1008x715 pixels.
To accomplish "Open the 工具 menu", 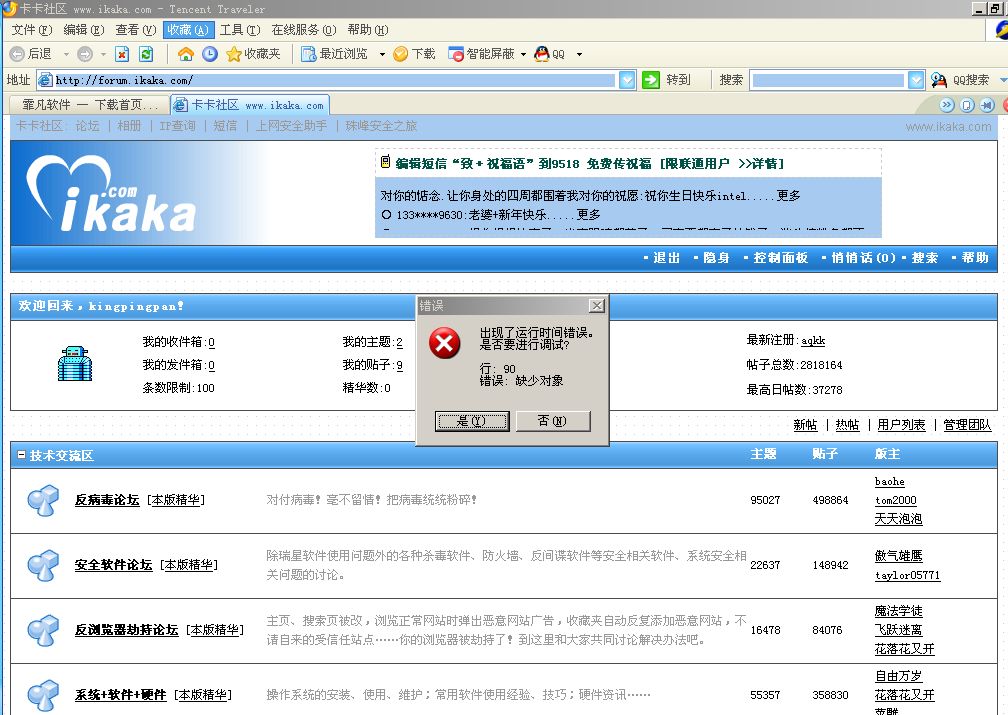I will click(239, 30).
